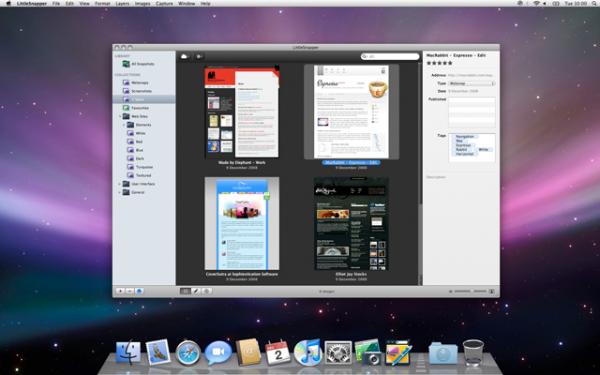Switch to grid thumbnail view icon
600x375 pixels.
(185, 291)
